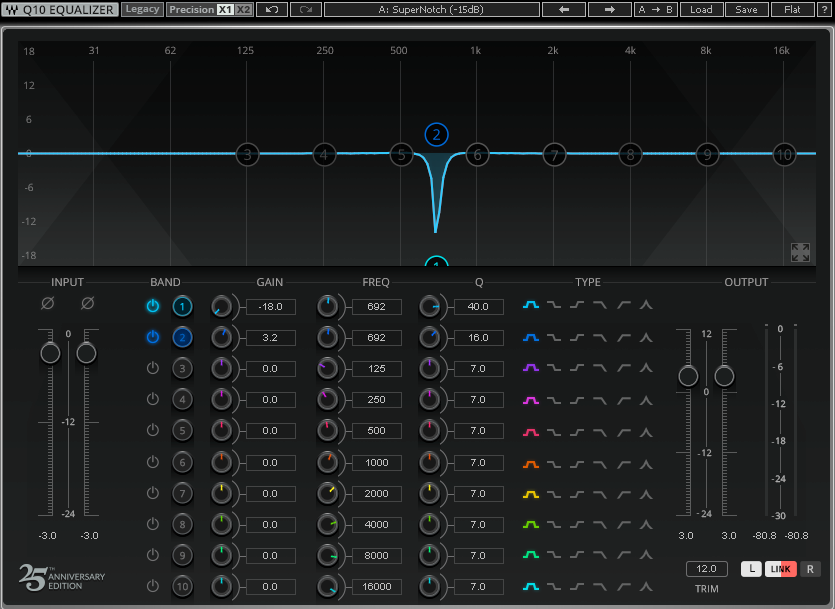Turn off band 1 power toggle
The height and width of the screenshot is (609, 835).
click(x=153, y=306)
